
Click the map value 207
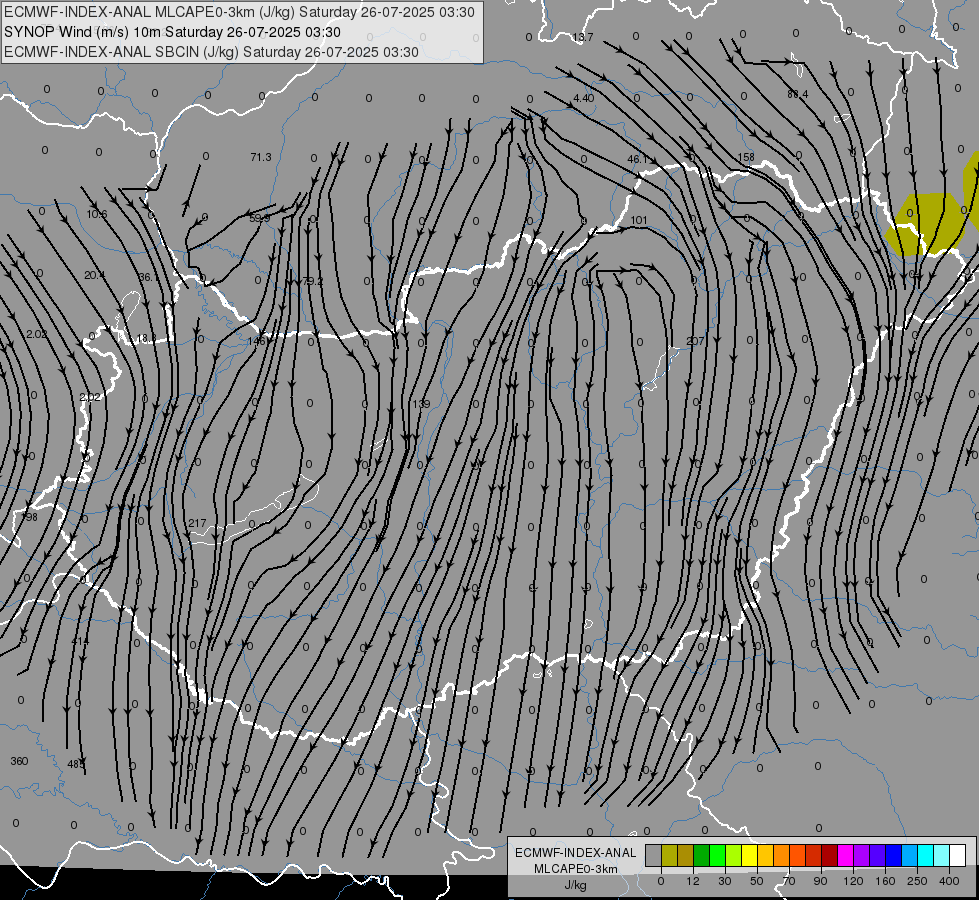tap(695, 341)
